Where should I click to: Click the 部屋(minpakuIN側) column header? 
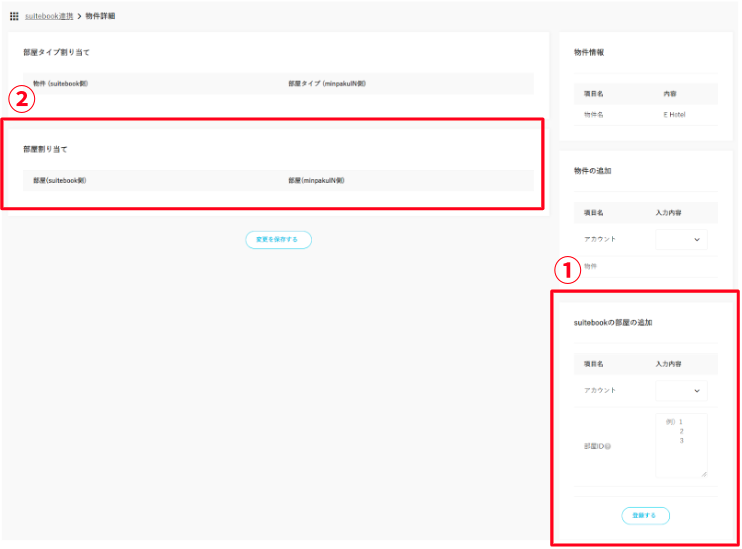[x=317, y=181]
